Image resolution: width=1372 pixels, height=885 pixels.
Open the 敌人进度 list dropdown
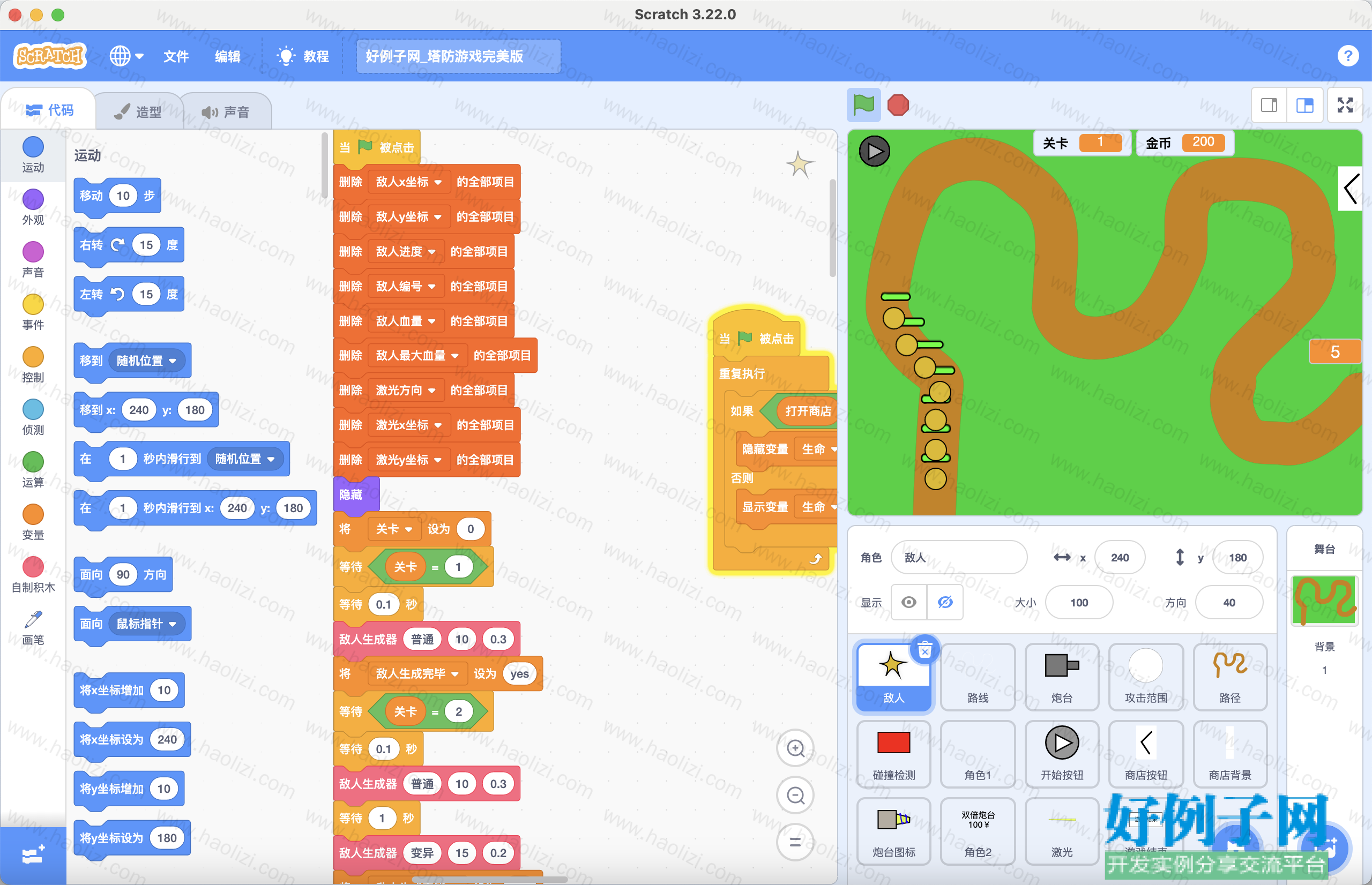coord(405,252)
